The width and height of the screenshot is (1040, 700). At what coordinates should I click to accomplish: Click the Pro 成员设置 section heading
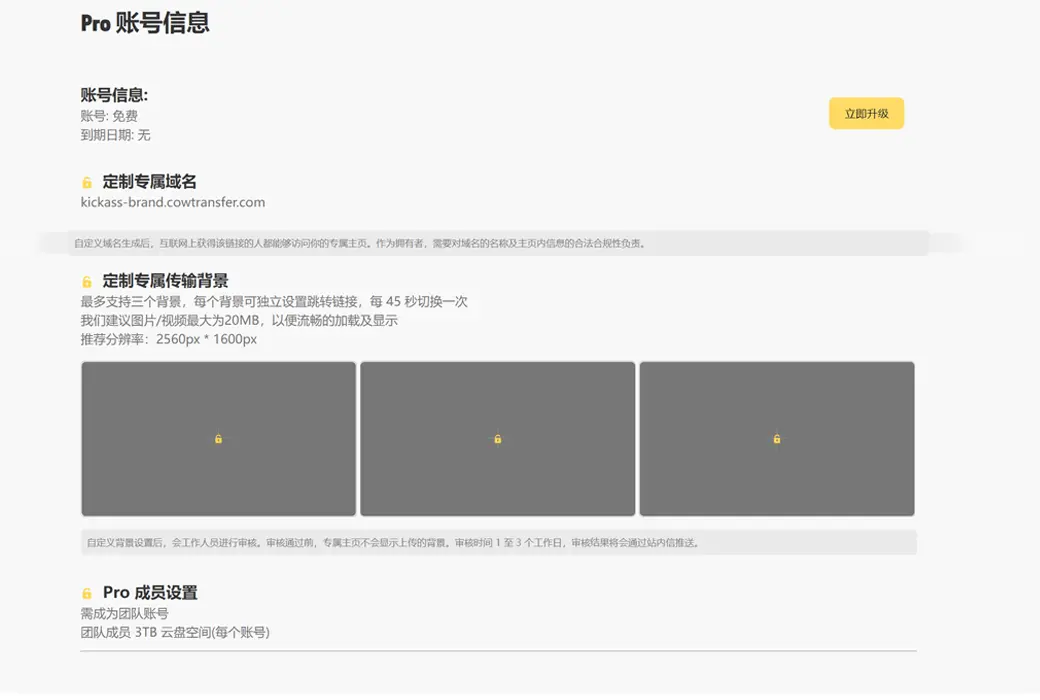(x=150, y=593)
